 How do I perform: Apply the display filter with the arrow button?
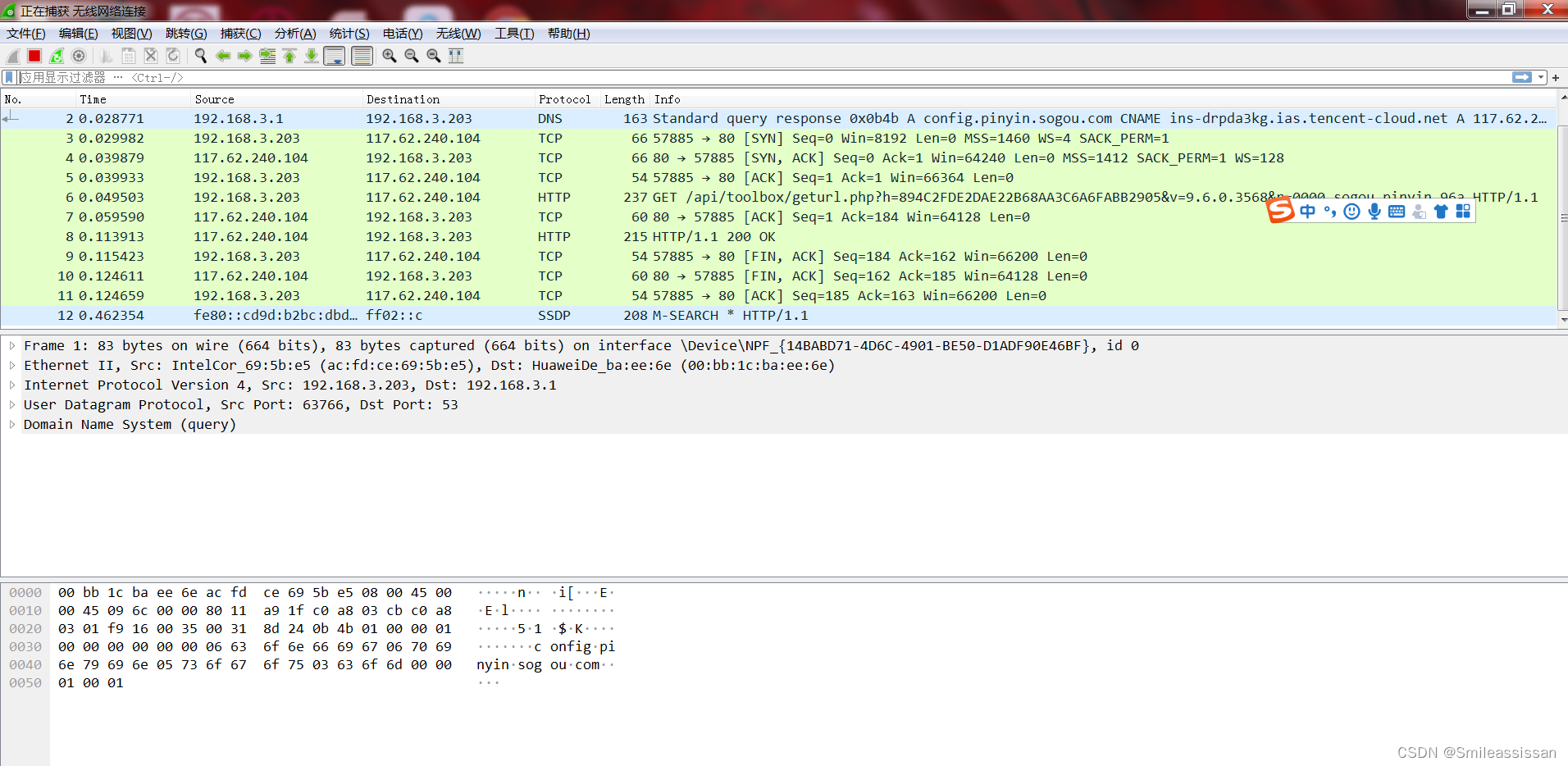click(x=1521, y=77)
